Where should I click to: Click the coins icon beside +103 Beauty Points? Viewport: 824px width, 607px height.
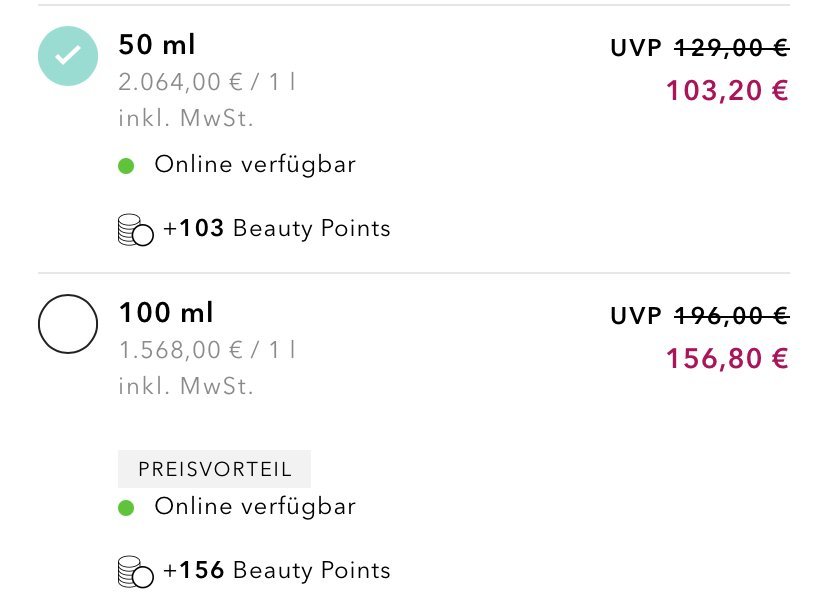pos(136,230)
